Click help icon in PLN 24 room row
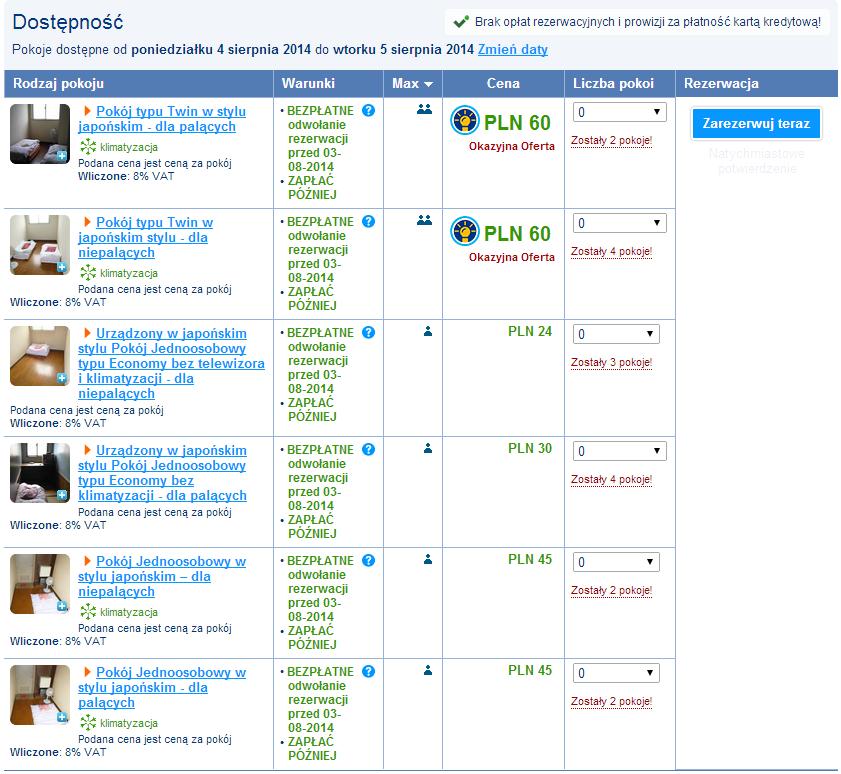This screenshot has width=841, height=774. click(x=368, y=333)
